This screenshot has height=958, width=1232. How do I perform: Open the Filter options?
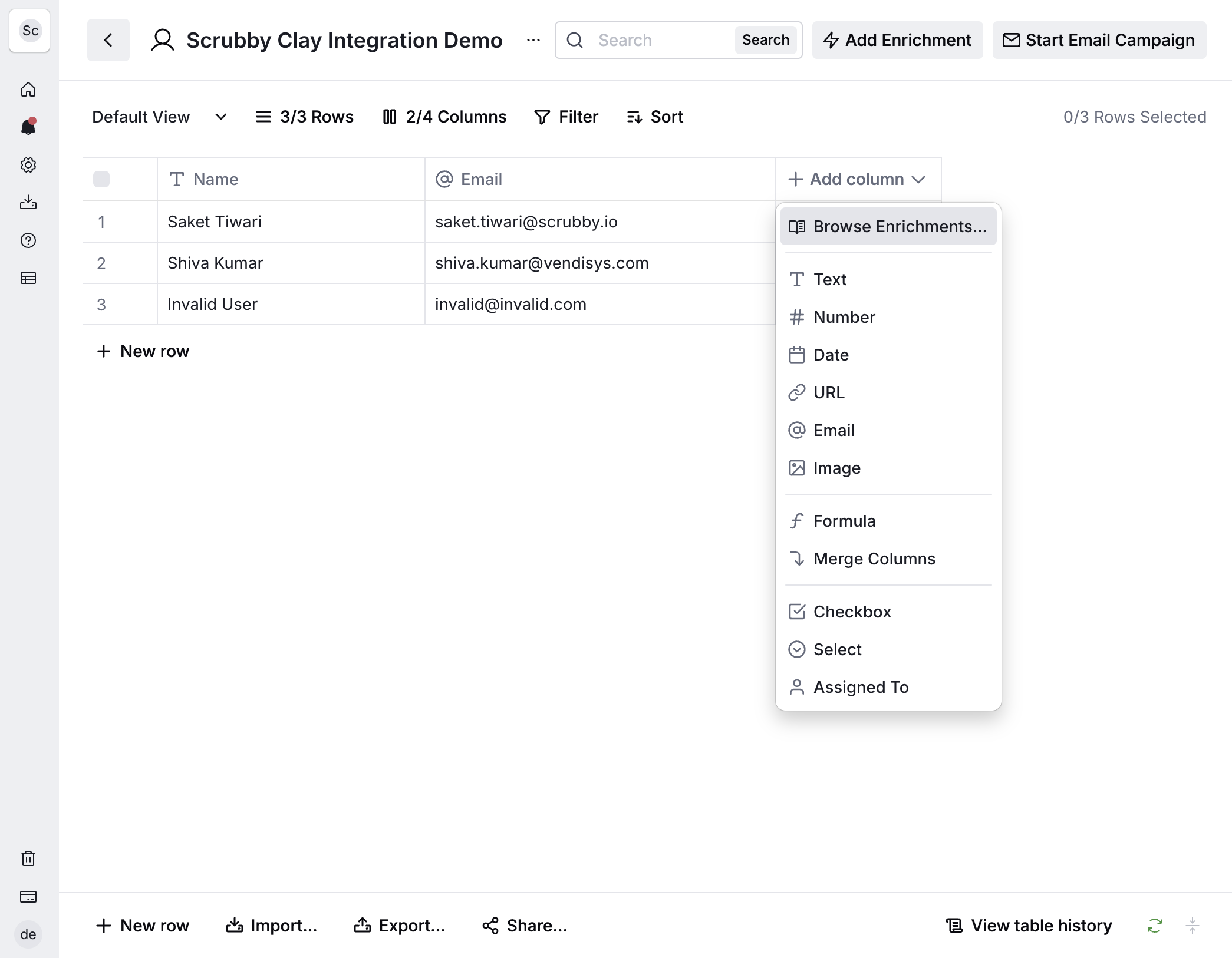click(566, 117)
